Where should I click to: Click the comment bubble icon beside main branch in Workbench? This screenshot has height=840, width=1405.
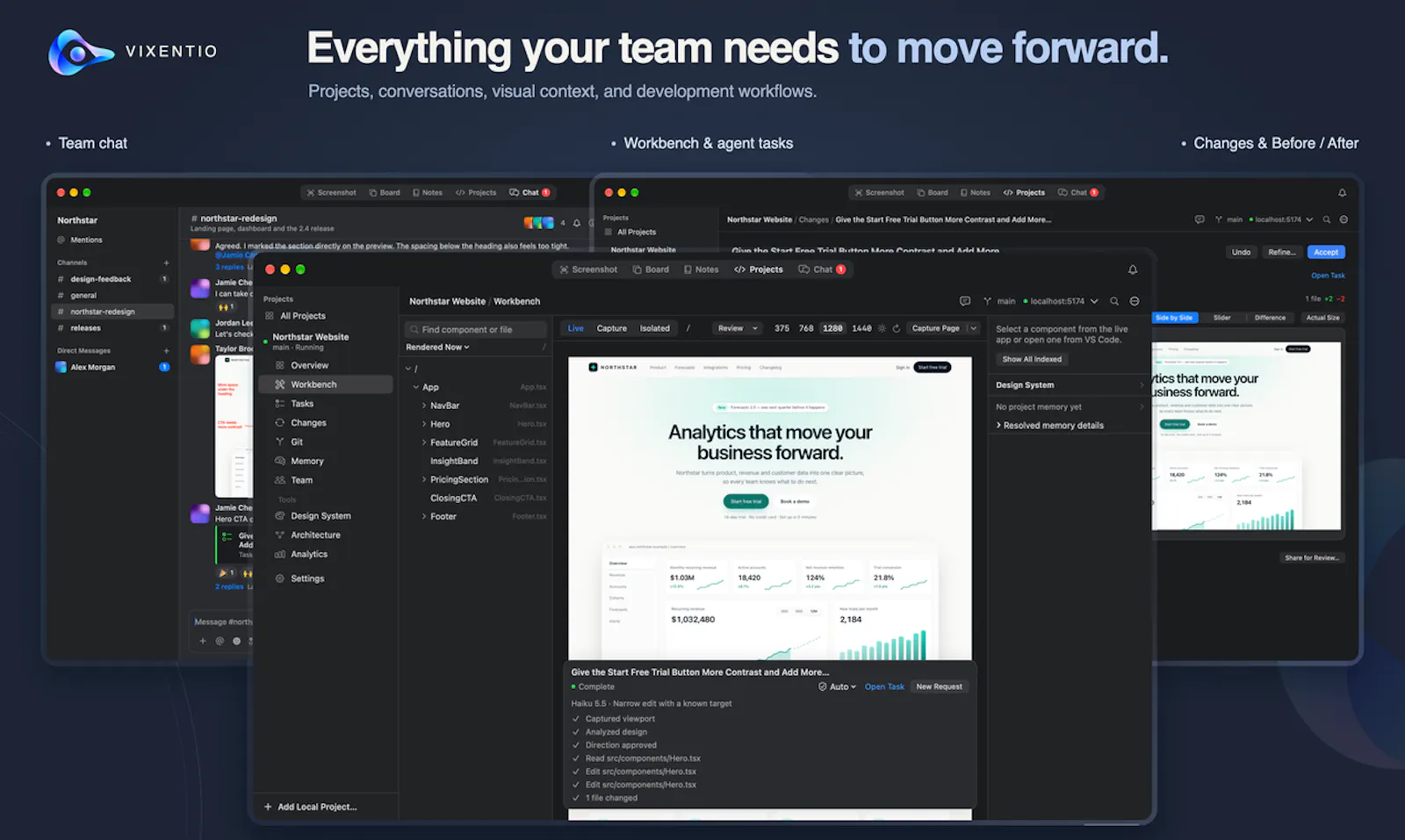[x=965, y=301]
